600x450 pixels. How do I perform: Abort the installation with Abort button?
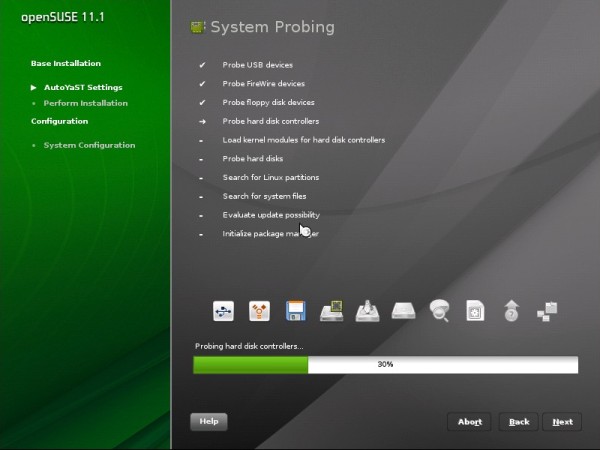pos(470,422)
